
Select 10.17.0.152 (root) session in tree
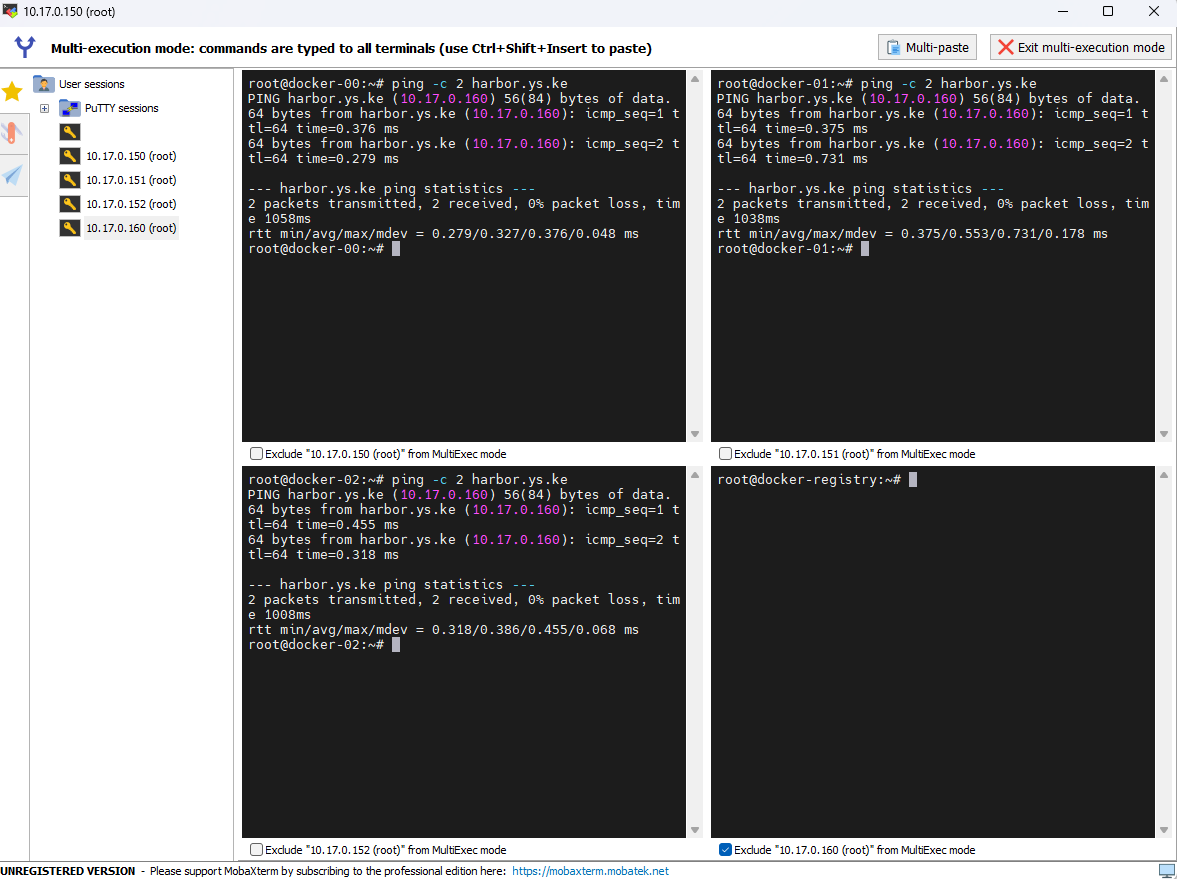[x=131, y=204]
